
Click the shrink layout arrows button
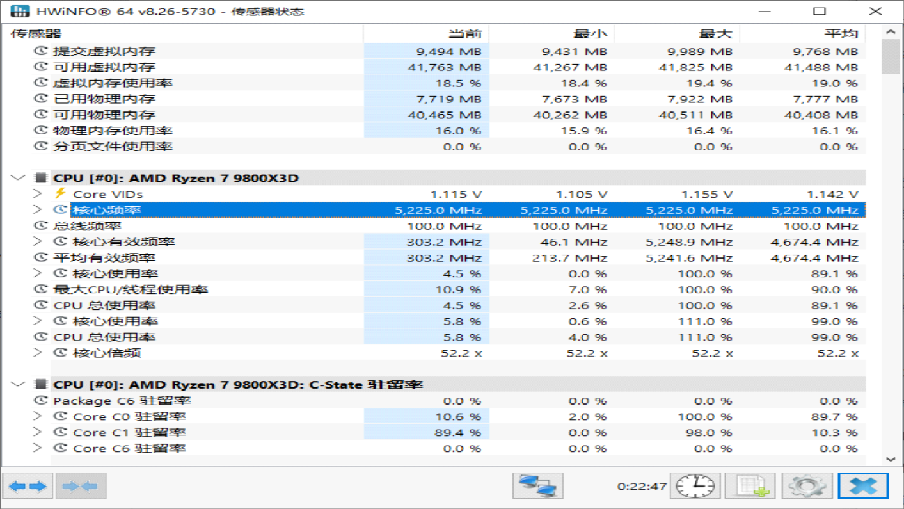81,487
